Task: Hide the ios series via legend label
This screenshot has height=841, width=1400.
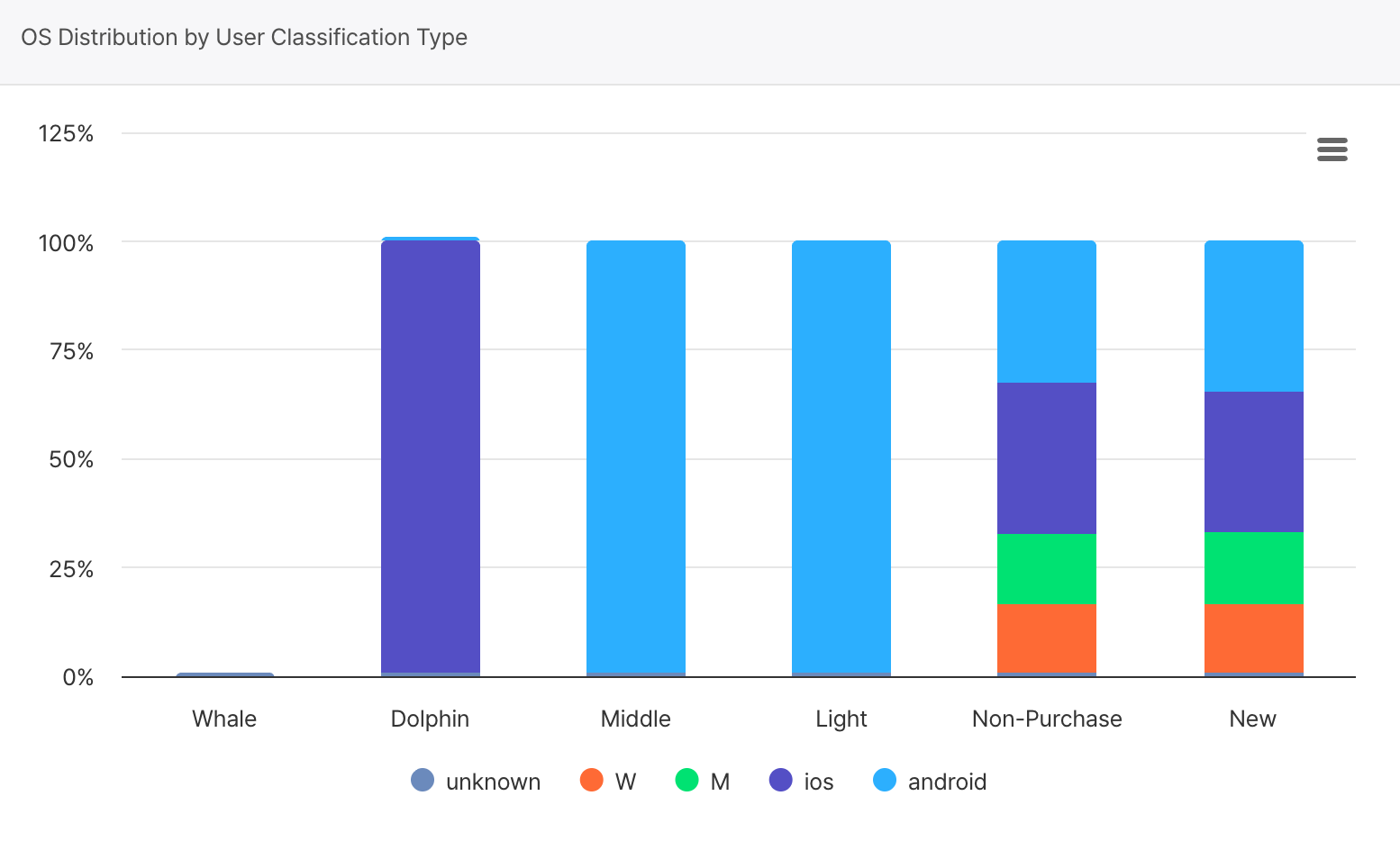Action: 818,782
